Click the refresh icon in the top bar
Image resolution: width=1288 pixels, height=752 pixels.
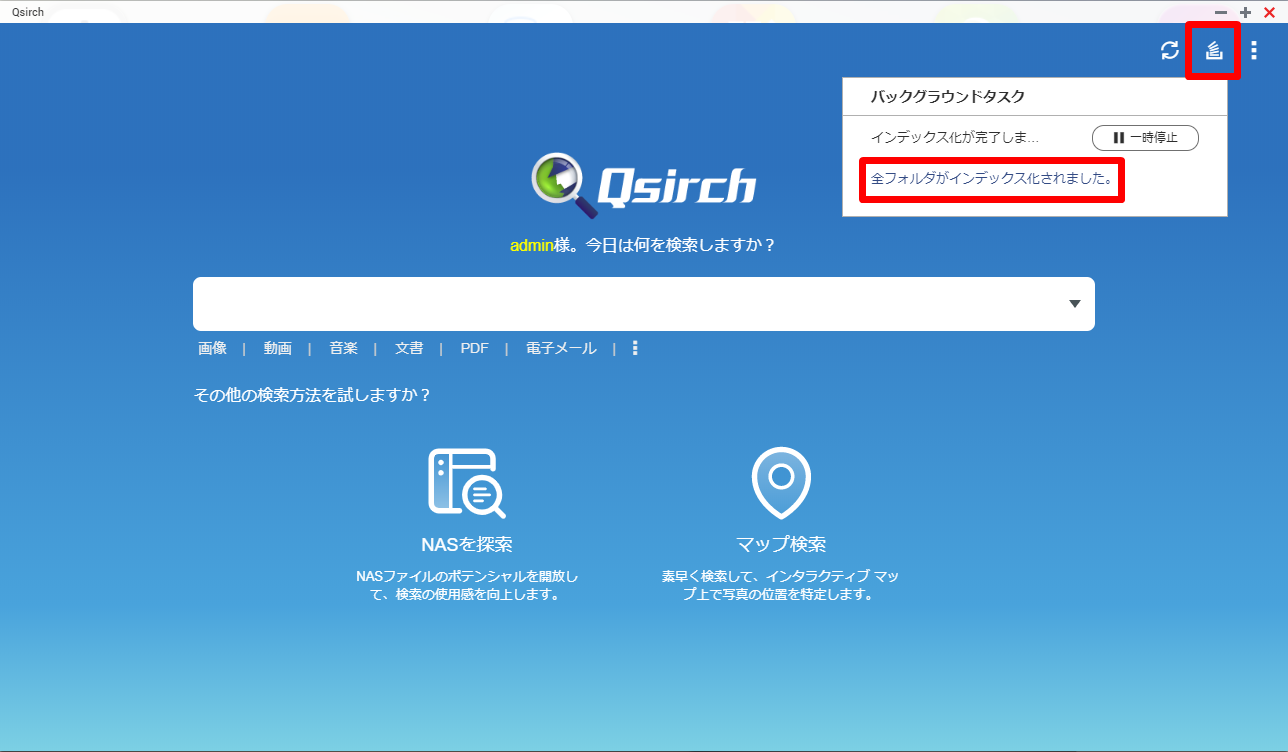point(1169,50)
